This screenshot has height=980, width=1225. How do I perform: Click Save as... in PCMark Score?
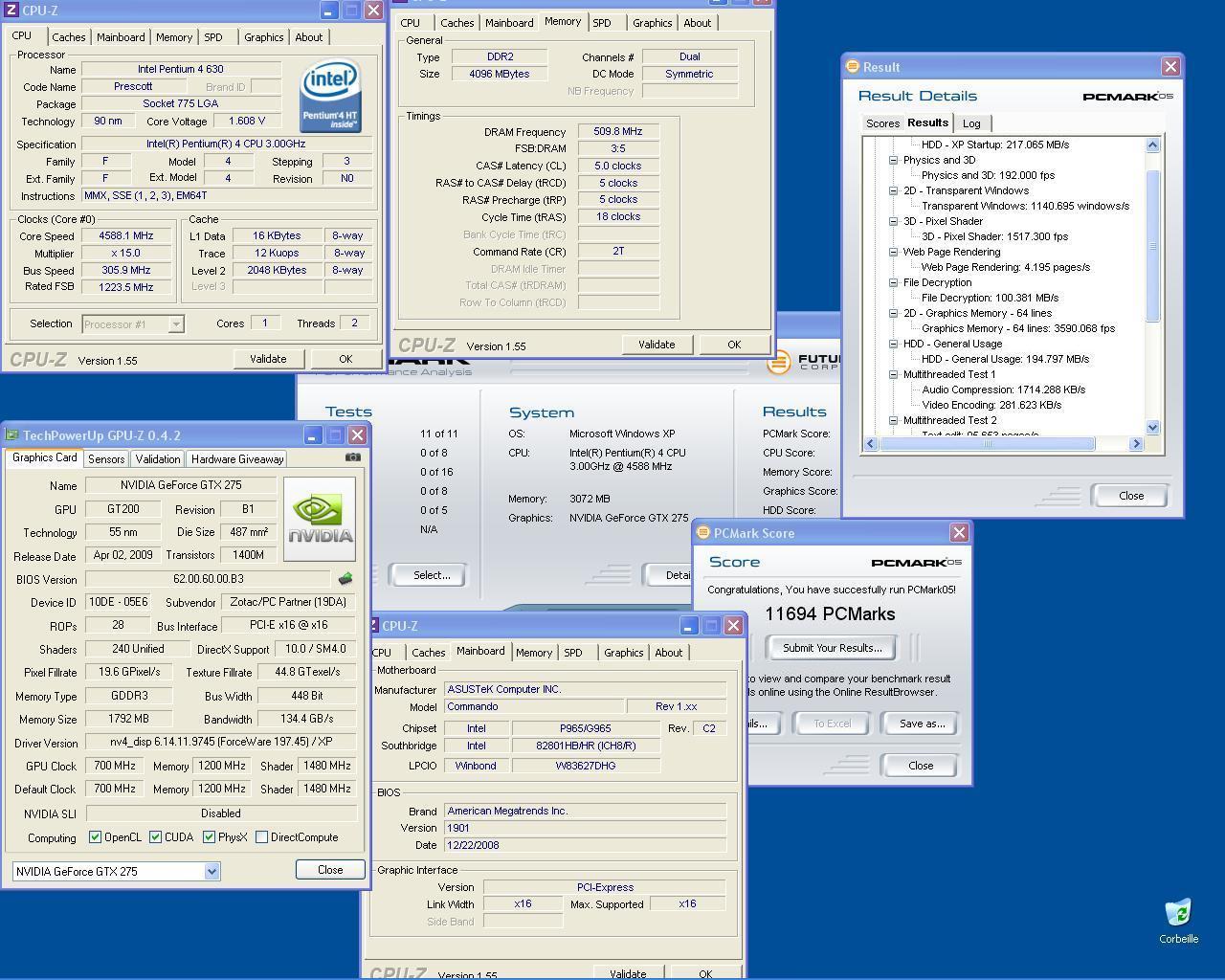tap(922, 724)
